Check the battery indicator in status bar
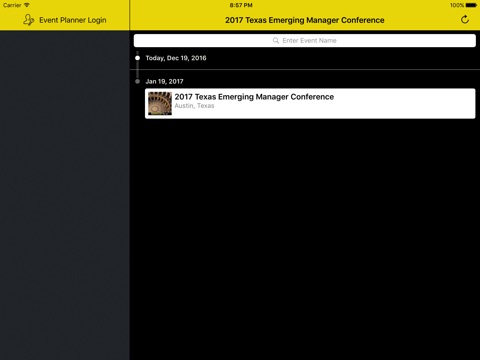Image resolution: width=480 pixels, height=360 pixels. pos(471,5)
